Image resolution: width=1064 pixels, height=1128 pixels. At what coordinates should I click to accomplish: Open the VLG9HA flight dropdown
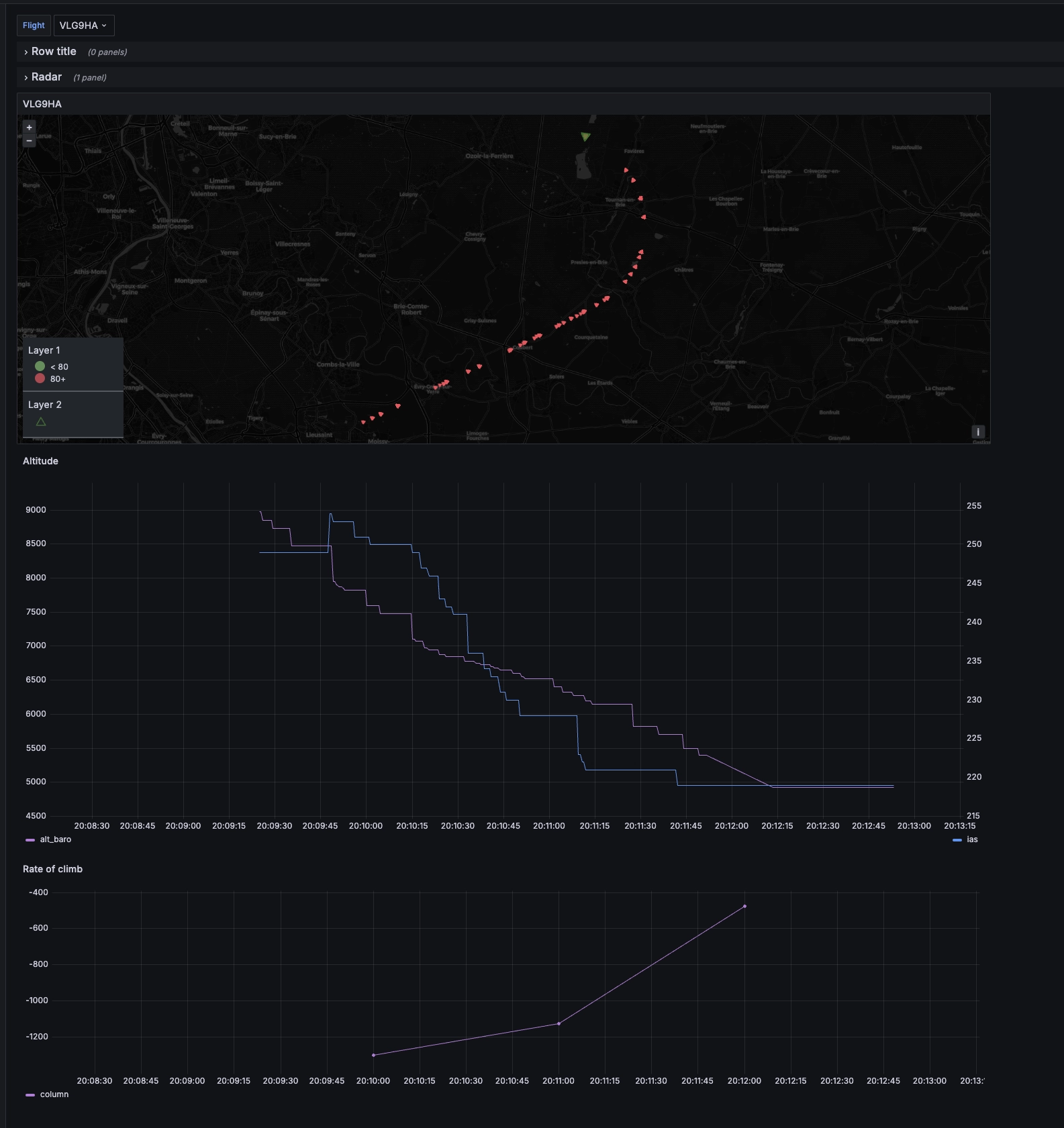point(84,25)
